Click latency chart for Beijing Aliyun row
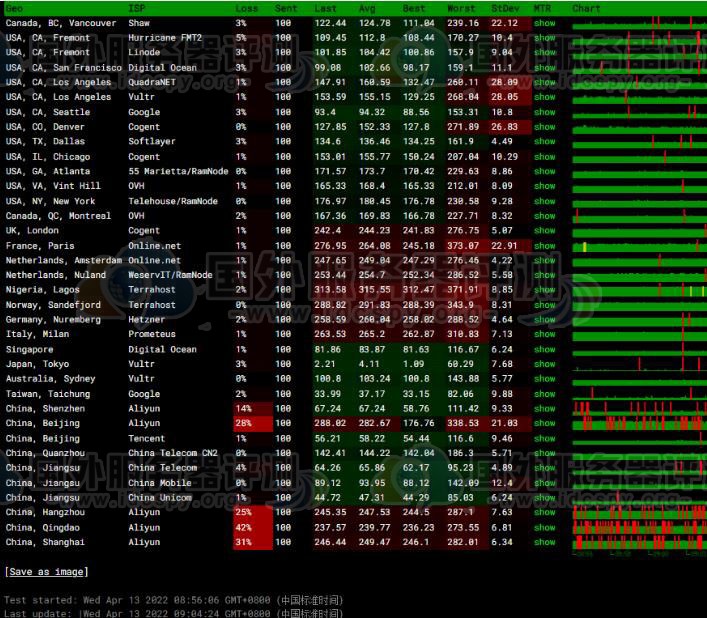Viewport: 707px width, 618px height. (639, 423)
